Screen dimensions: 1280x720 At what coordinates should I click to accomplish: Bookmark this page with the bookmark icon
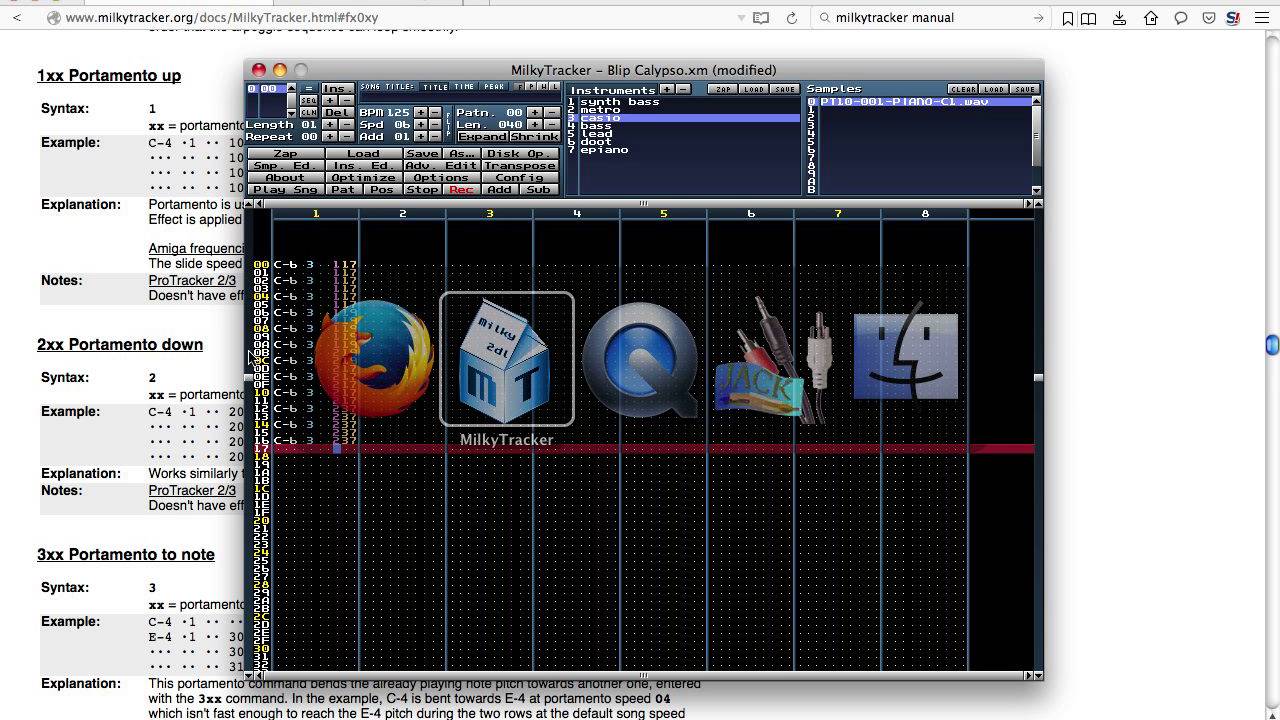pyautogui.click(x=1068, y=18)
